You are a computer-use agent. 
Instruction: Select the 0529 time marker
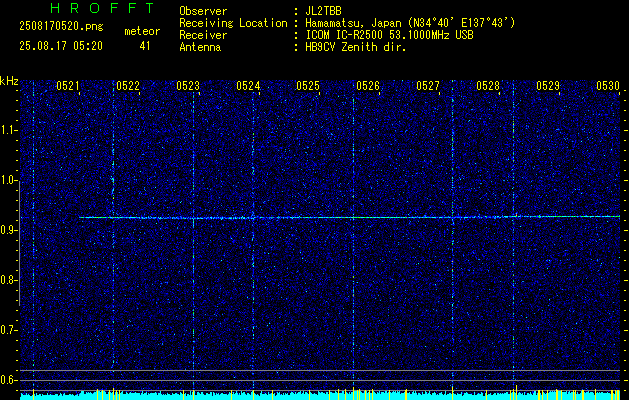click(x=548, y=85)
